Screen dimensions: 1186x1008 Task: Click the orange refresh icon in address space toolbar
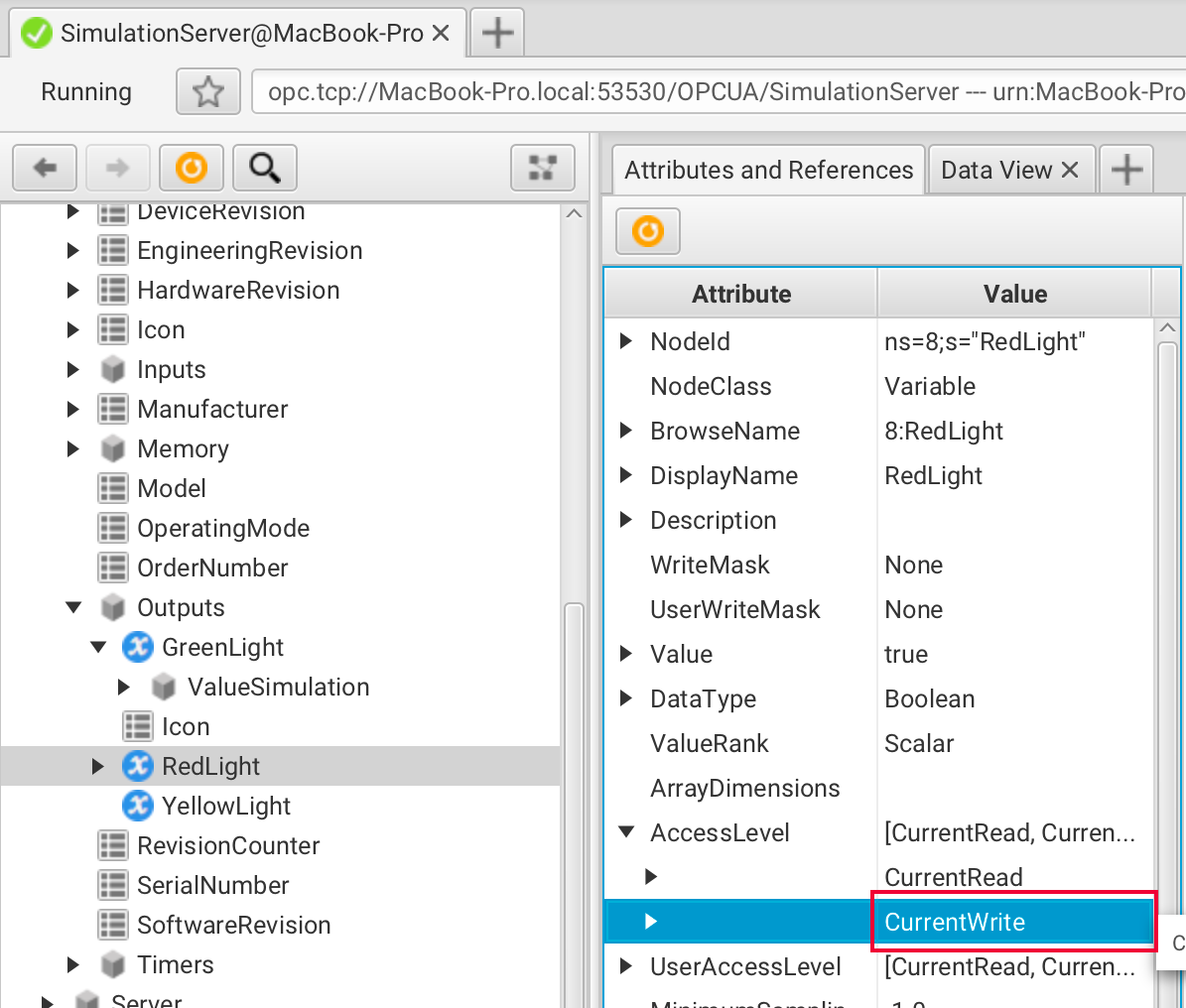(192, 168)
